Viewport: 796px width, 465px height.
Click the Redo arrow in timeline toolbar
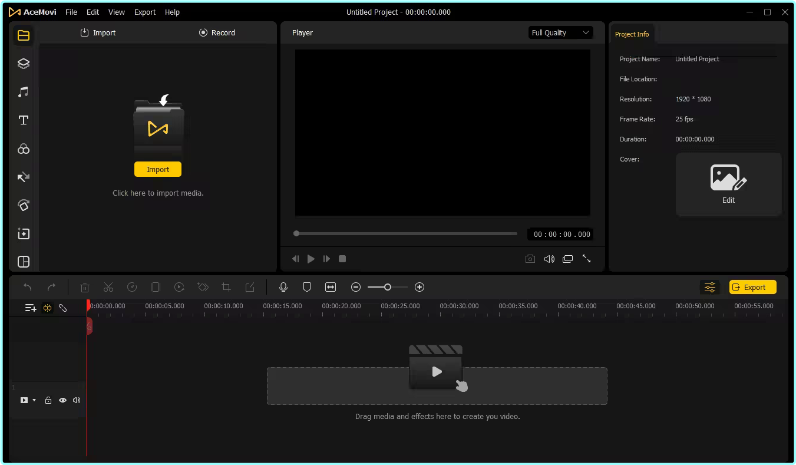(x=51, y=287)
